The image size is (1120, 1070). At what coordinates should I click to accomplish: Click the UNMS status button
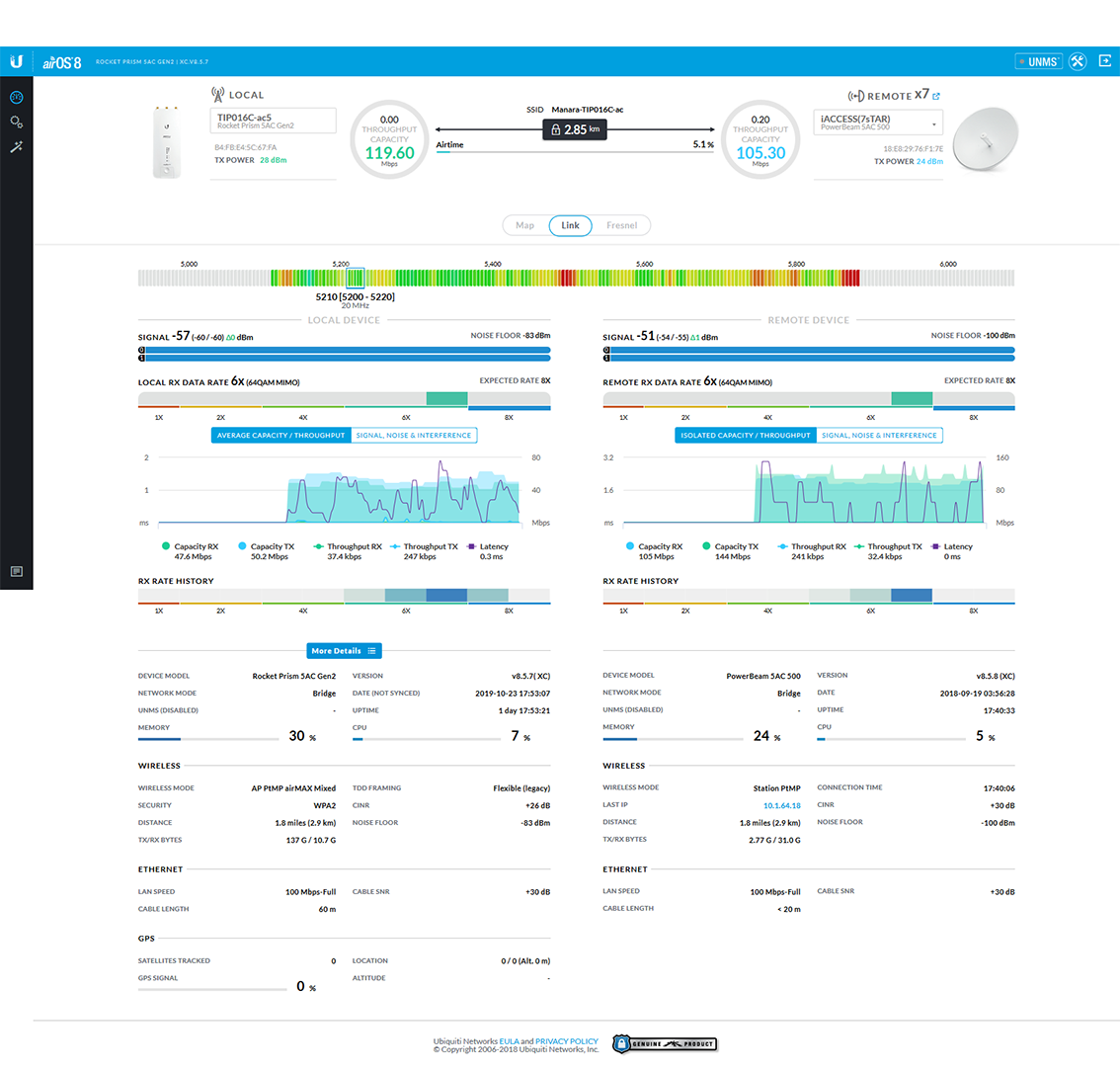1039,61
